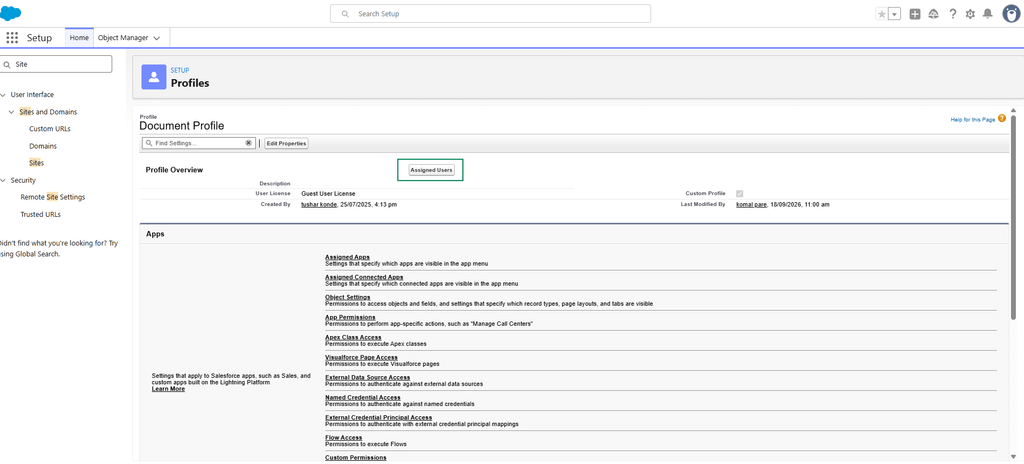The height and width of the screenshot is (464, 1024).
Task: Open the Assigned Apps settings link
Action: point(347,257)
